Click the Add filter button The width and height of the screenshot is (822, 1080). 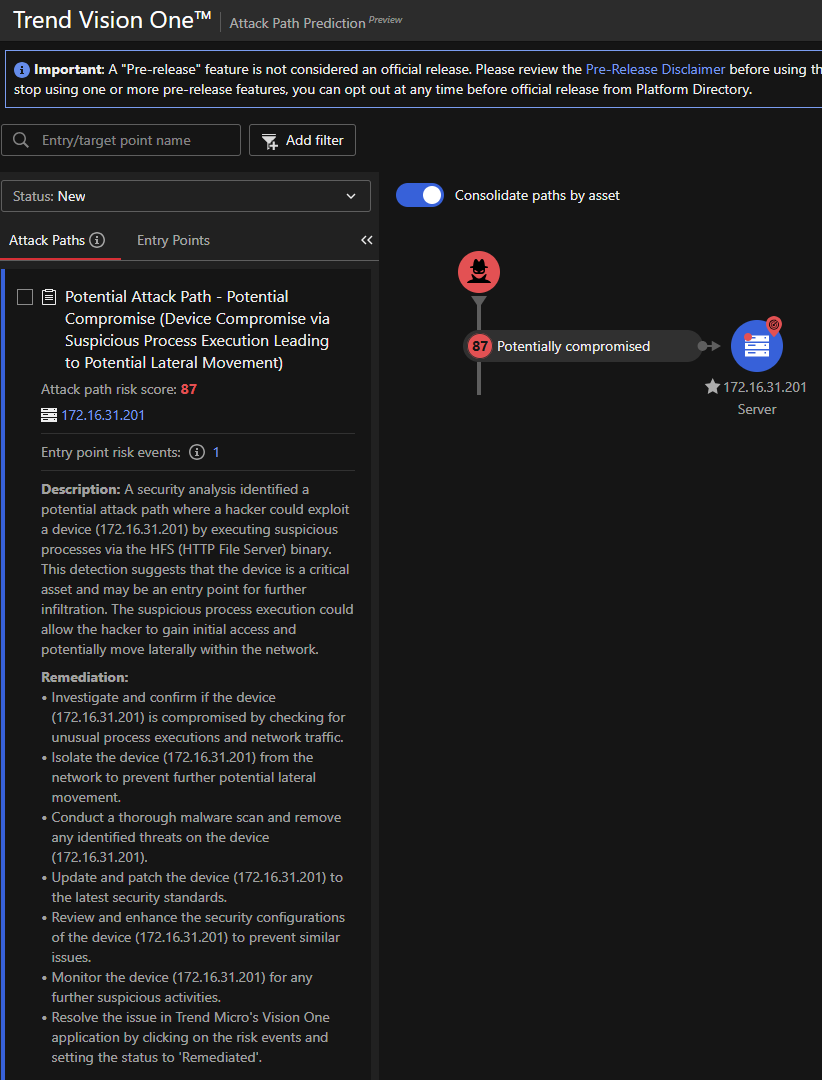(302, 140)
